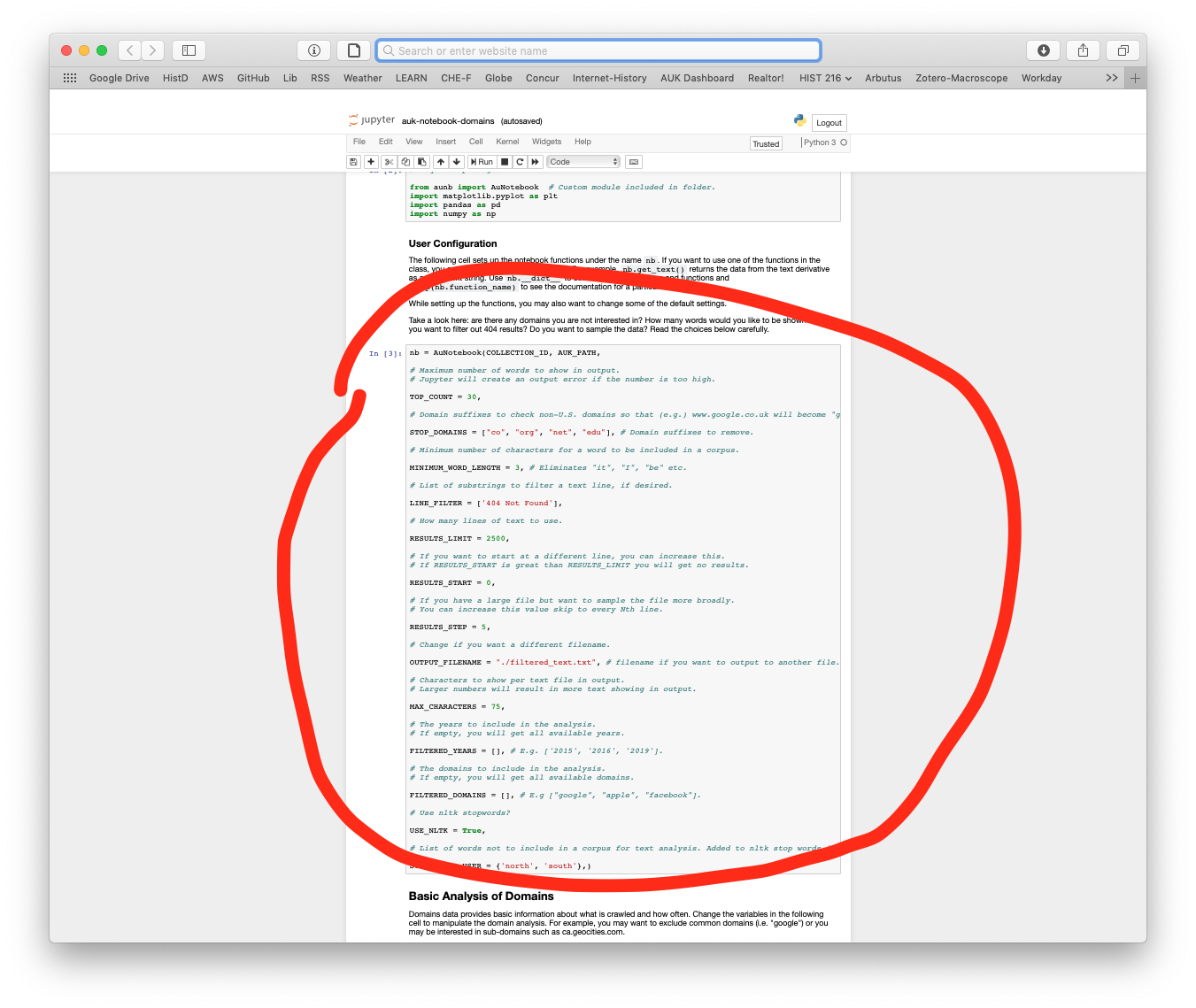This screenshot has height=1008, width=1196.
Task: Cut selected cells with scissors icon
Action: [x=389, y=162]
